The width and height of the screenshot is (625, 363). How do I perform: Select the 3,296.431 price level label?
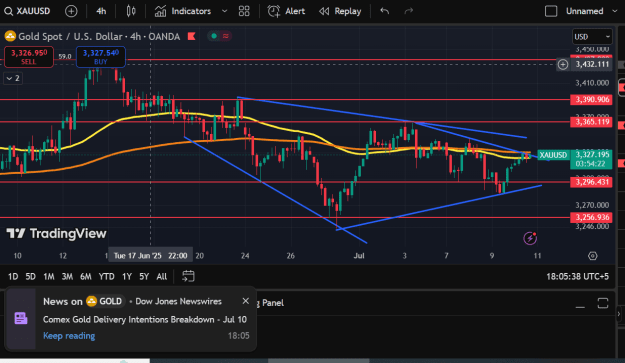click(592, 182)
